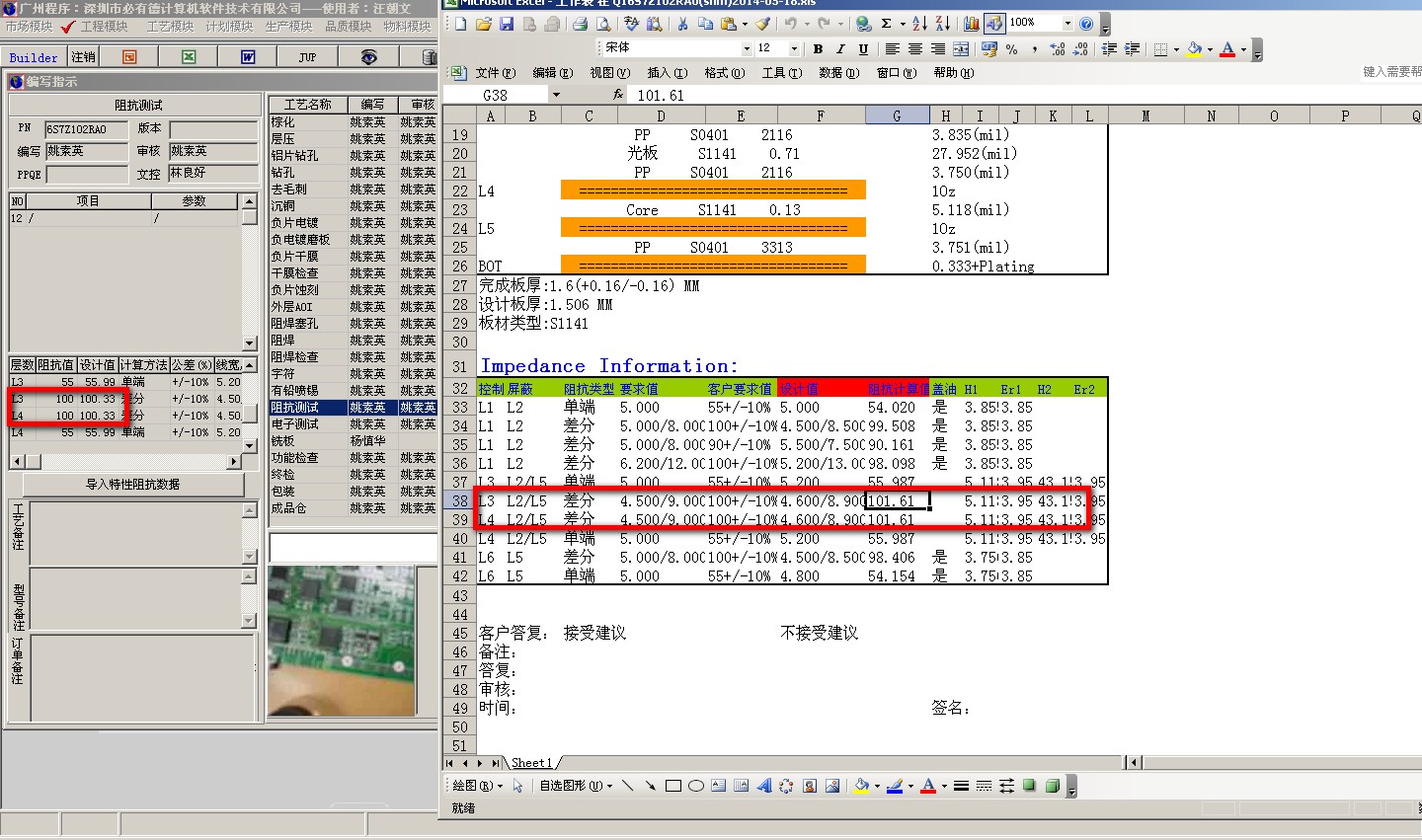Toggle Align Left for the cell
Image resolution: width=1422 pixels, height=840 pixels.
(x=892, y=49)
